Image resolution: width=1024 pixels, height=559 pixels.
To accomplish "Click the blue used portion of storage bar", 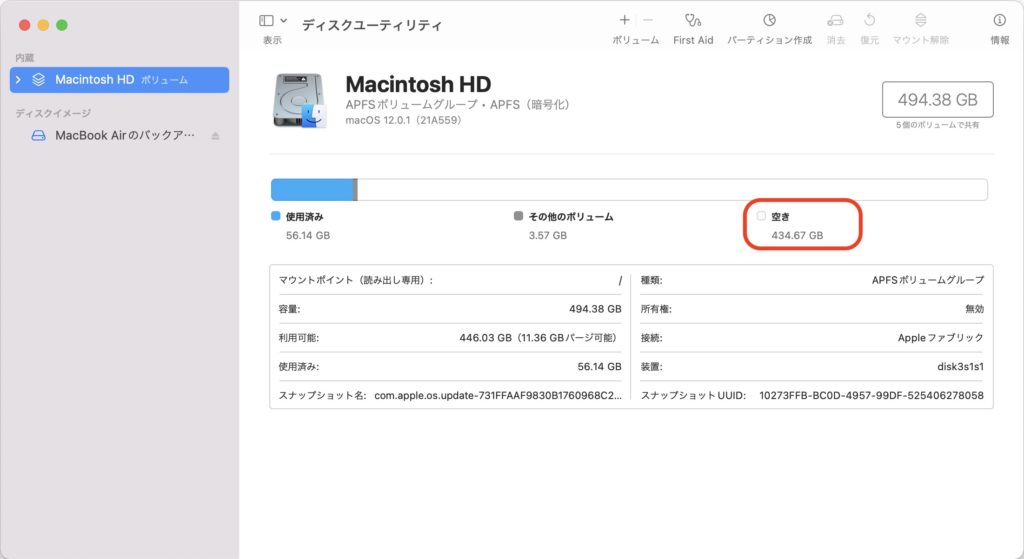I will pyautogui.click(x=312, y=189).
